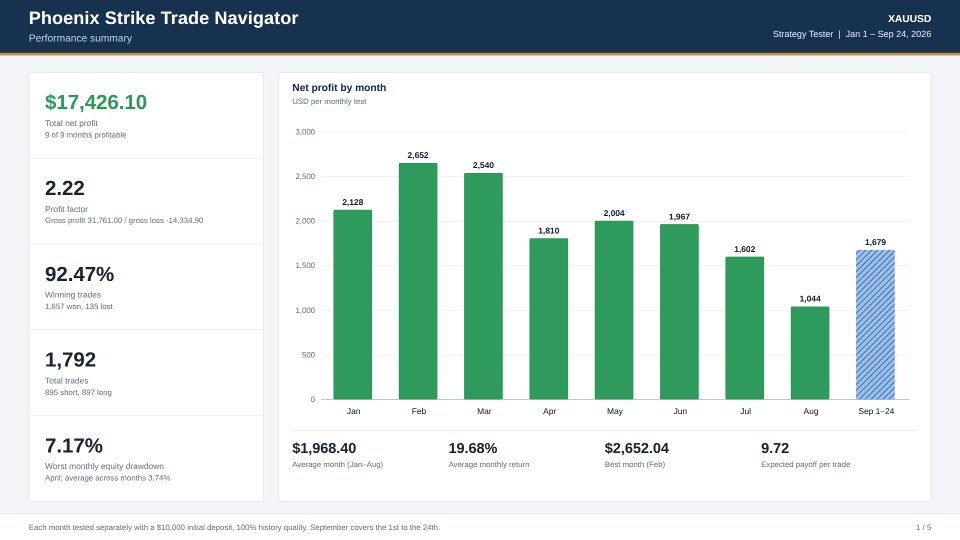Click the '895 short, 897 long' text

(78, 392)
